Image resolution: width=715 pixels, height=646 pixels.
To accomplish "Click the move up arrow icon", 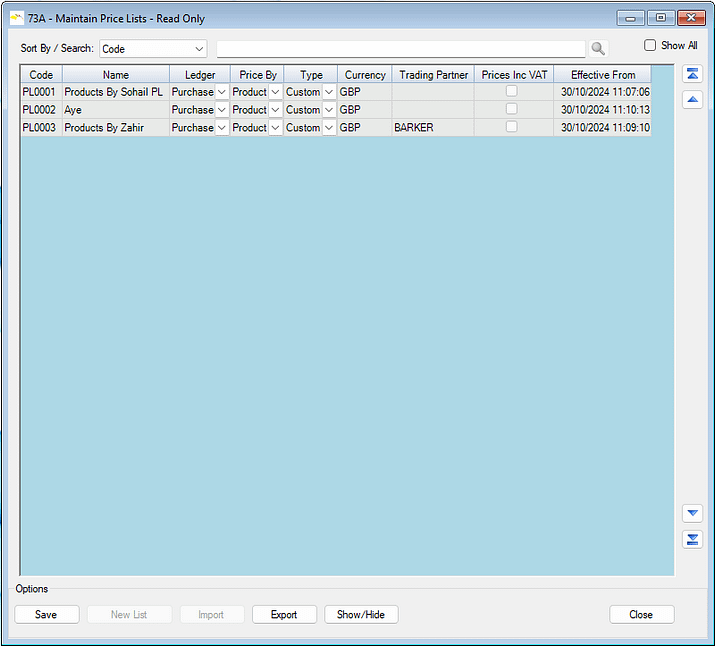I will tap(692, 99).
